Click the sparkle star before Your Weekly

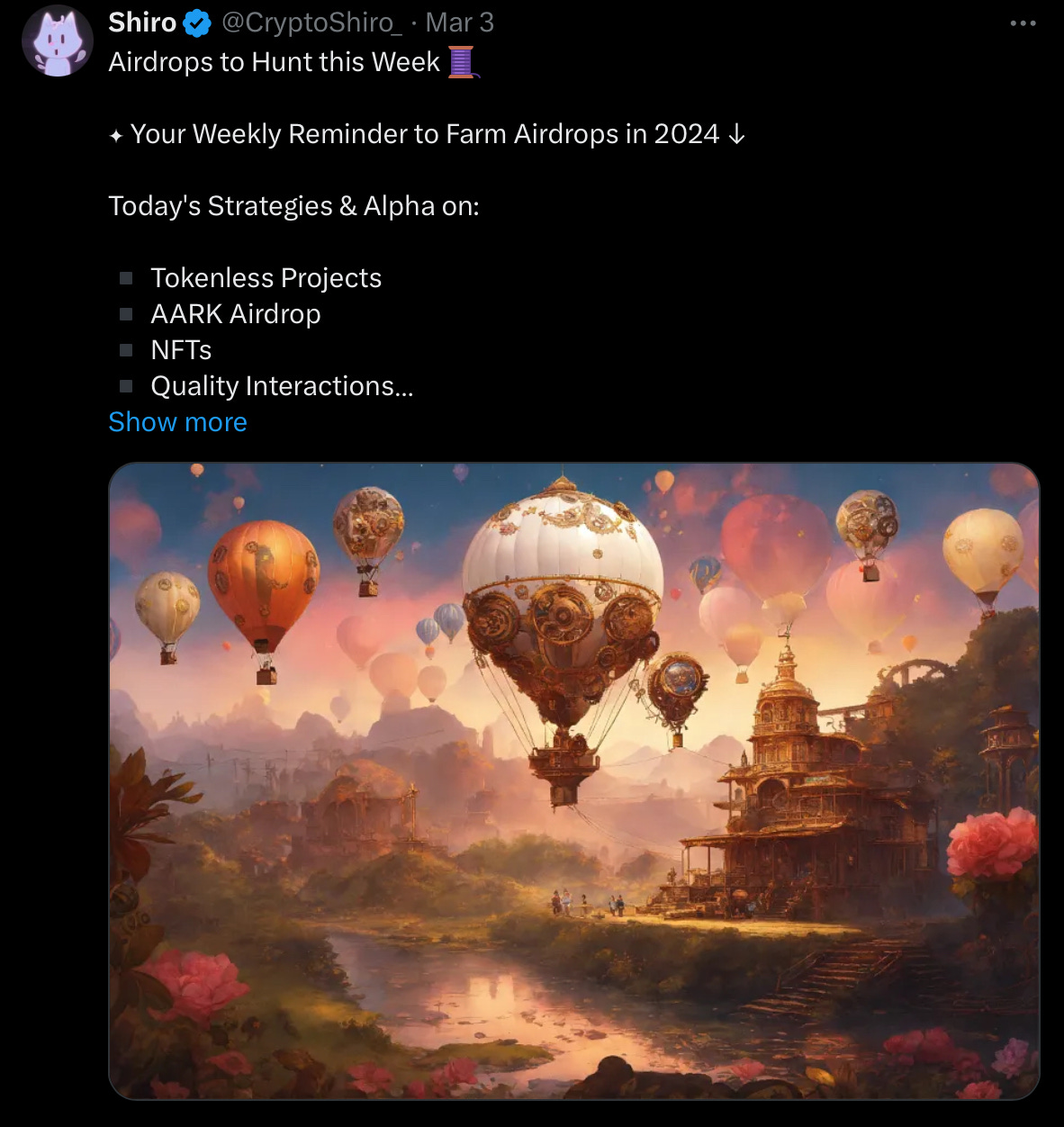pos(115,136)
